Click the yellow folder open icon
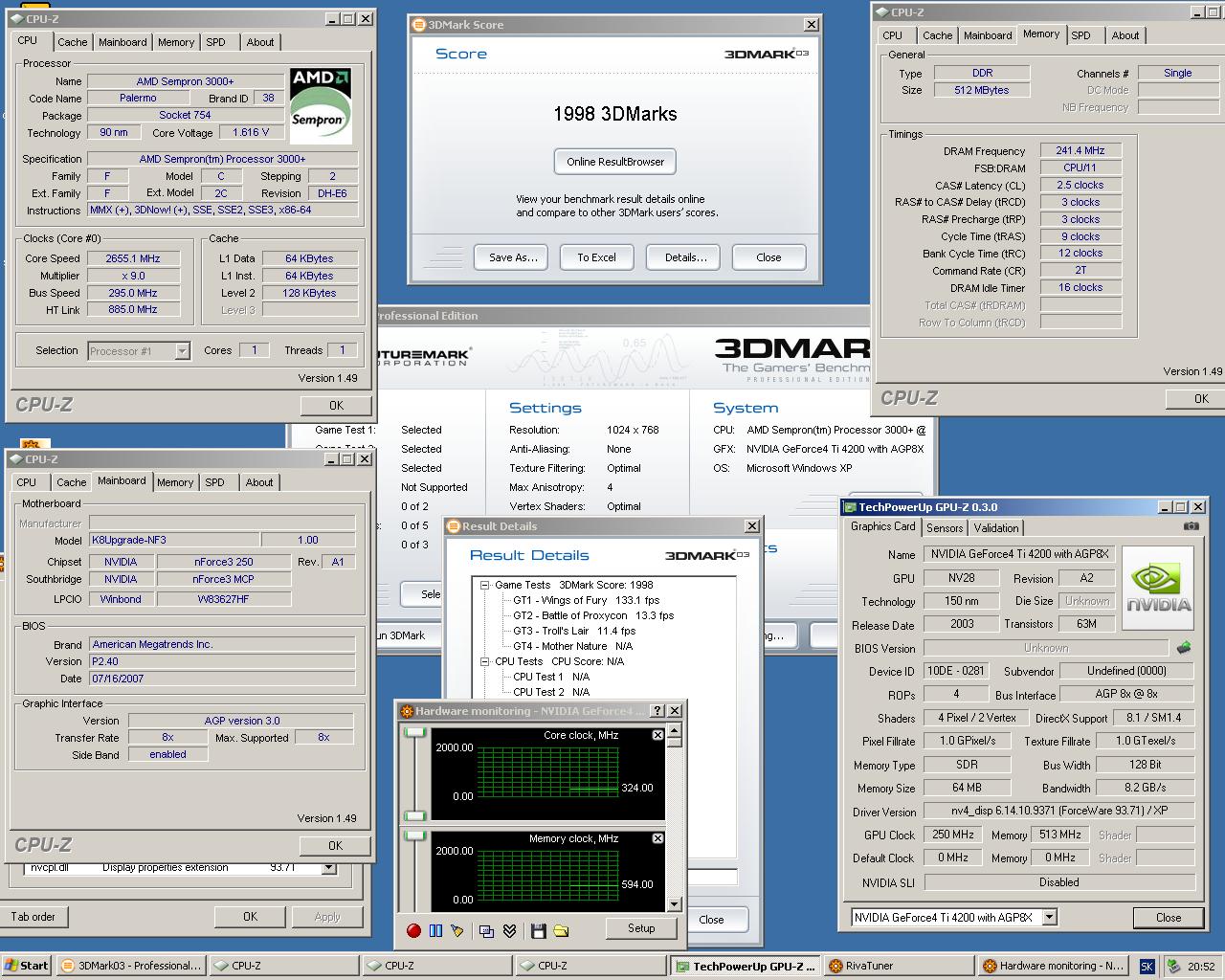The width and height of the screenshot is (1225, 980). (x=561, y=930)
